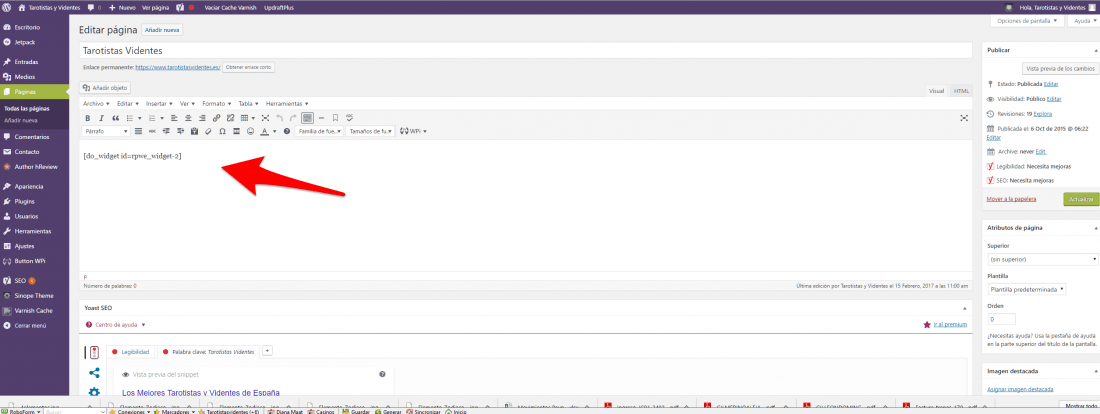
Task: Open Yoast social share icon
Action: tap(94, 373)
